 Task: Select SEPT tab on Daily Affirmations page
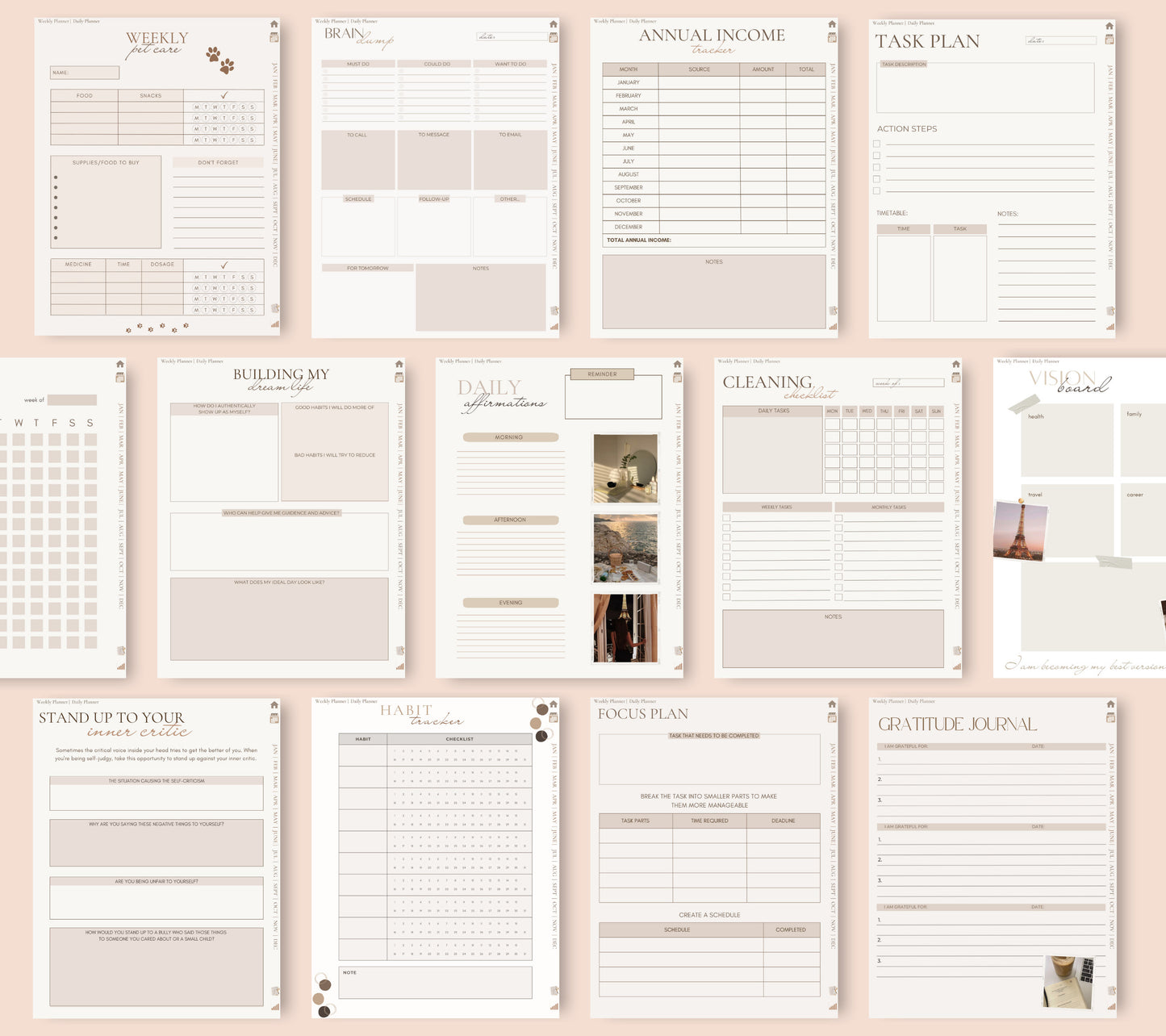677,548
